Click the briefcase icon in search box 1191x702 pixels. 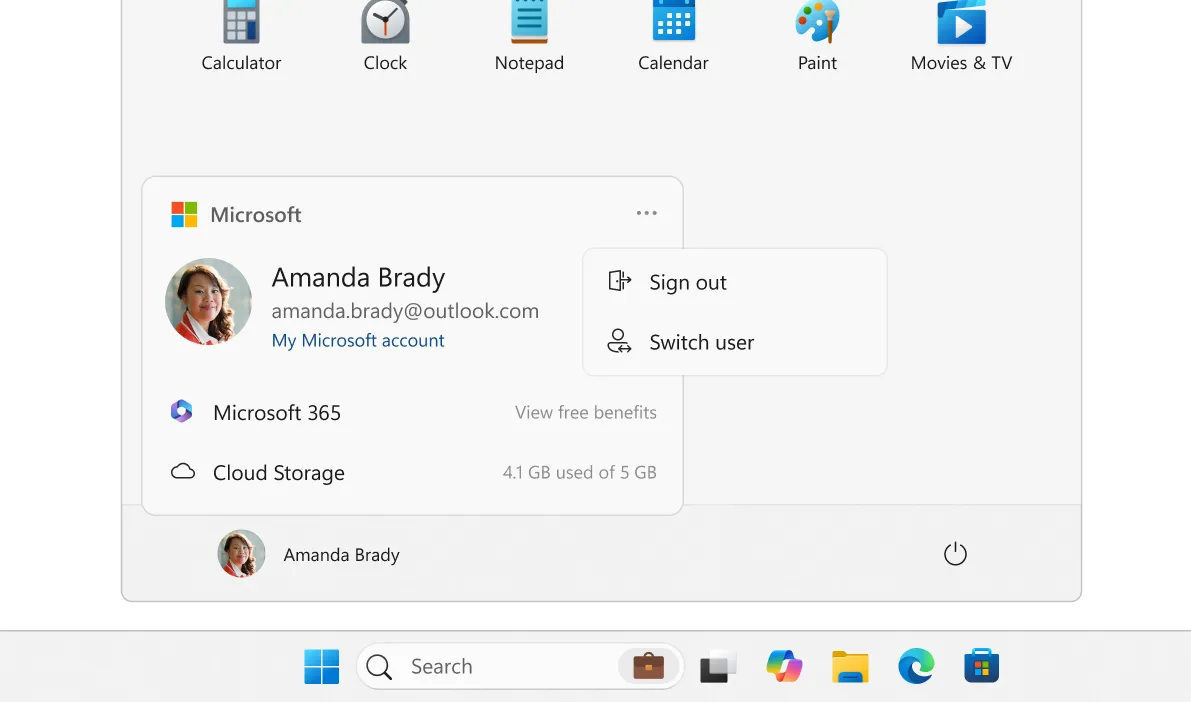pyautogui.click(x=648, y=666)
